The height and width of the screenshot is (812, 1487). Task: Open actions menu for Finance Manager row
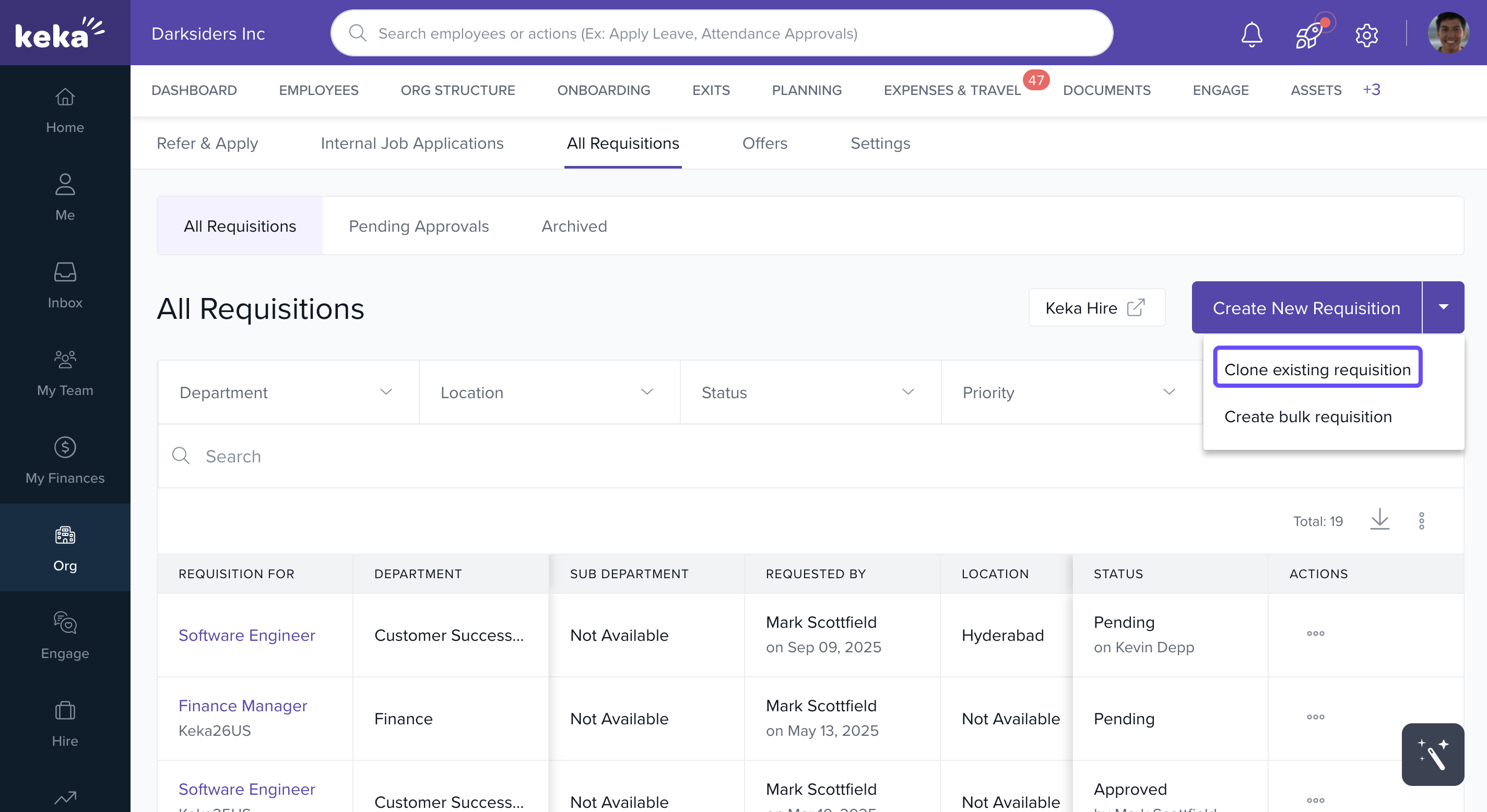(x=1315, y=717)
